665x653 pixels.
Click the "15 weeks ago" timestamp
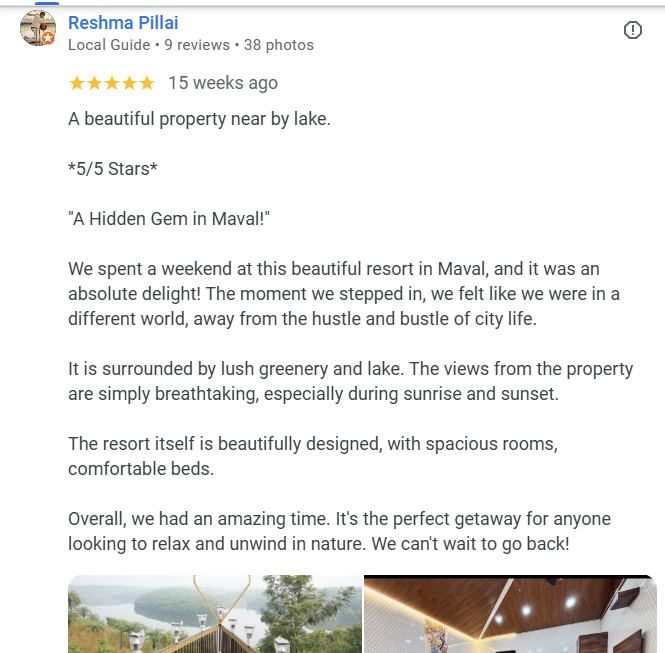pyautogui.click(x=222, y=83)
